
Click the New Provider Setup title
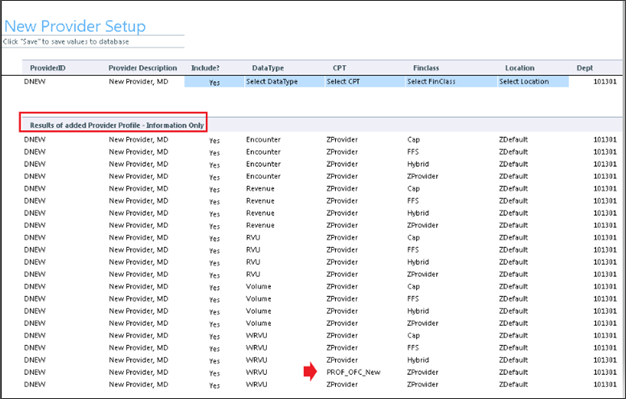tap(75, 26)
